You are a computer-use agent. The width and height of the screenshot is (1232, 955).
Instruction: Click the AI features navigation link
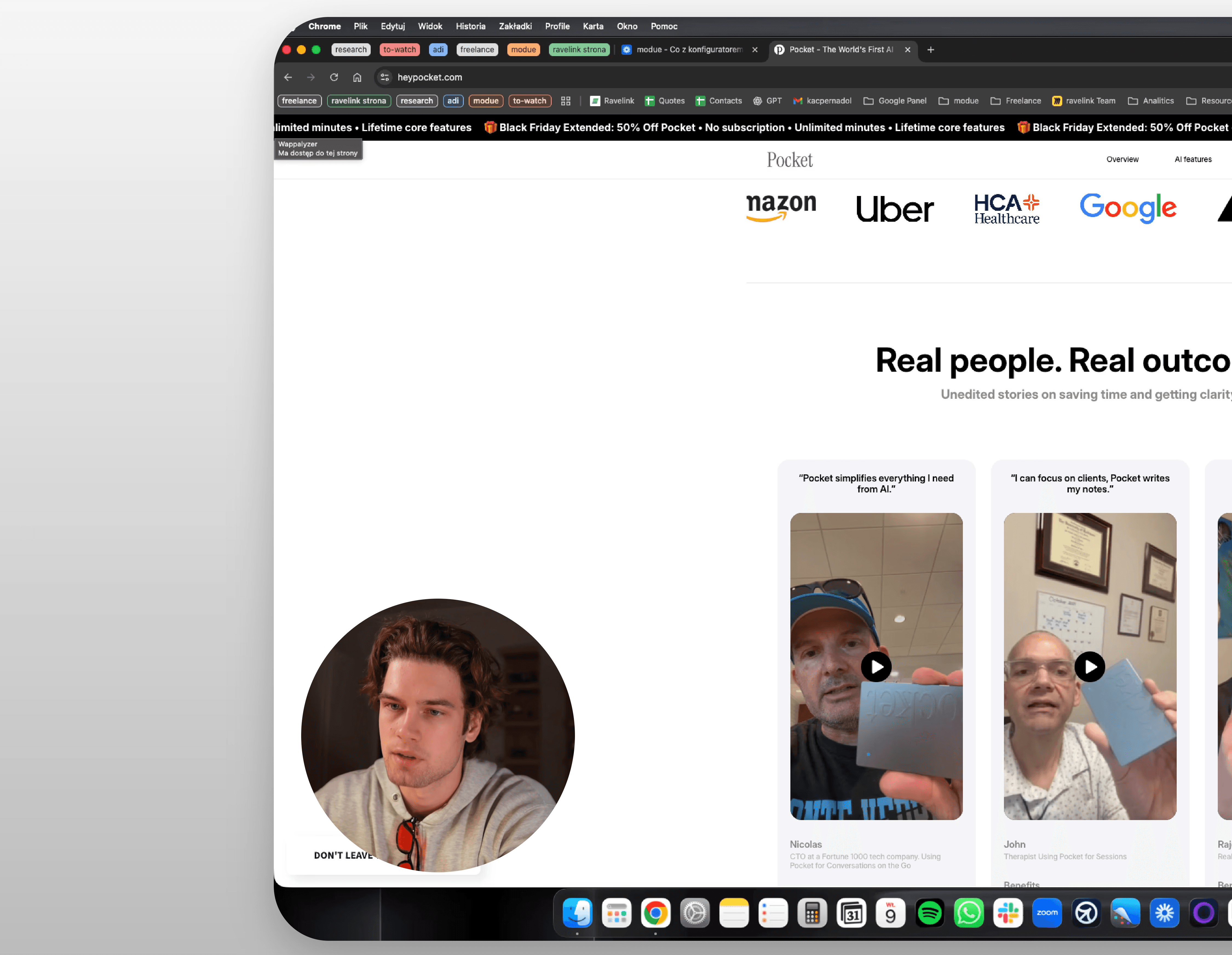(1193, 160)
